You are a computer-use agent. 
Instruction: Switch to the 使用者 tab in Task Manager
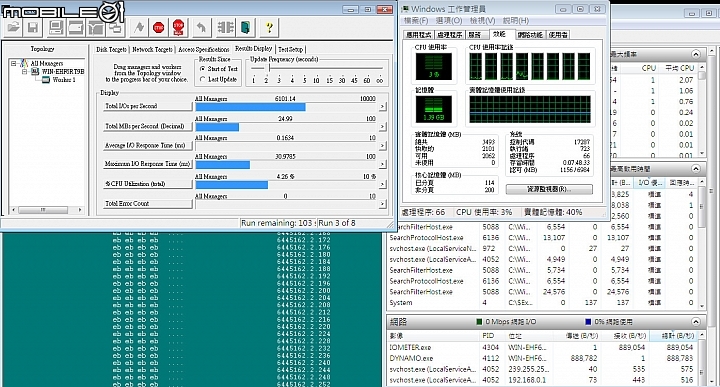coord(558,35)
